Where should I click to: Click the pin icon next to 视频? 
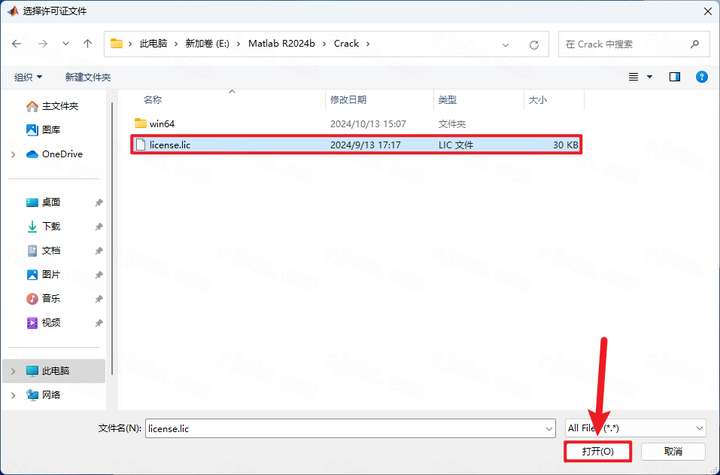pyautogui.click(x=98, y=323)
